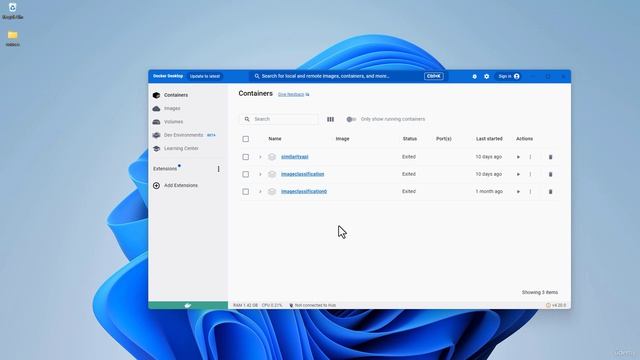Expand the similarityapi container group
Viewport: 640px width, 360px height.
coord(260,157)
